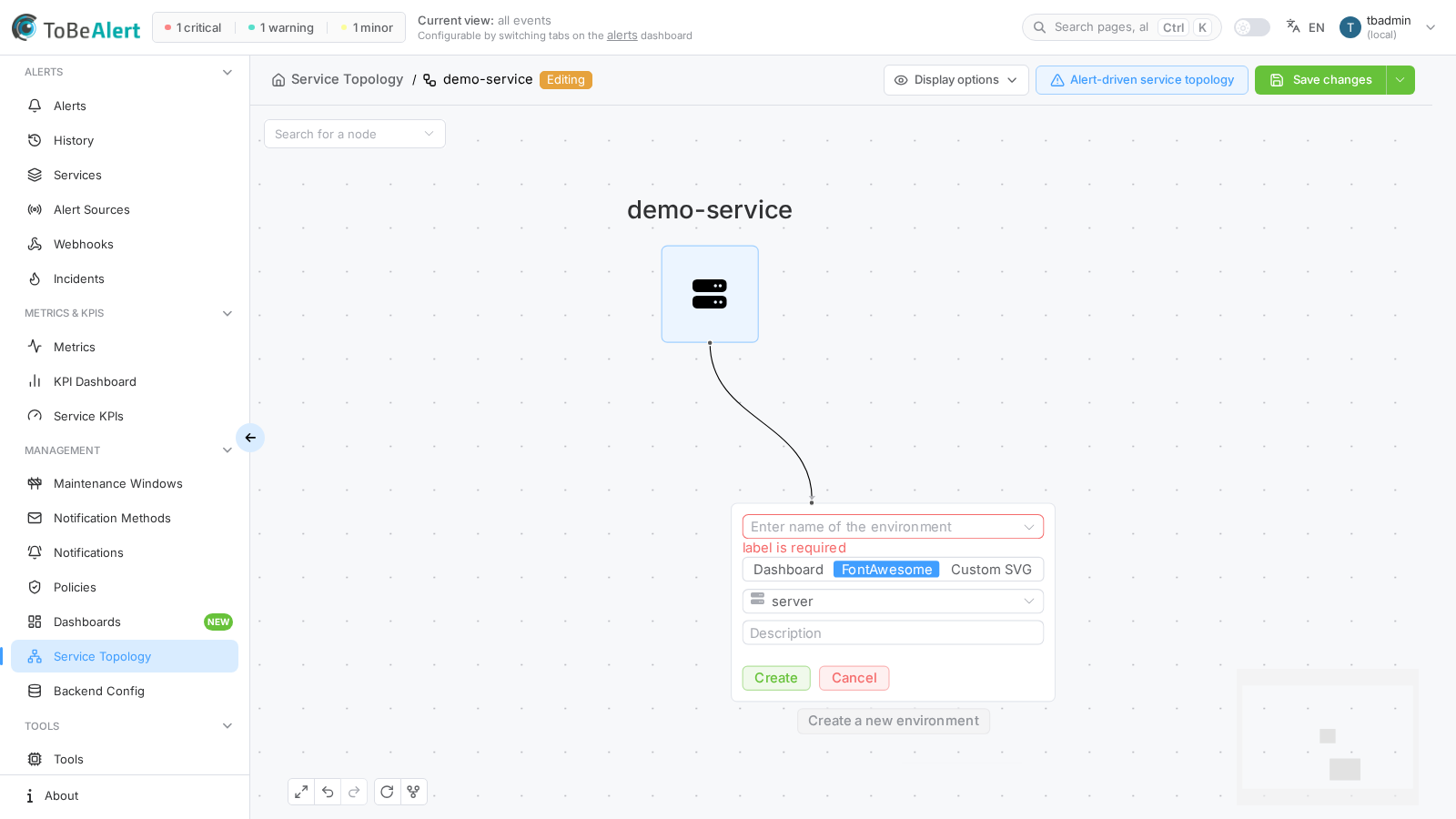Open the Display options dropdown
This screenshot has height=819, width=1456.
(956, 80)
